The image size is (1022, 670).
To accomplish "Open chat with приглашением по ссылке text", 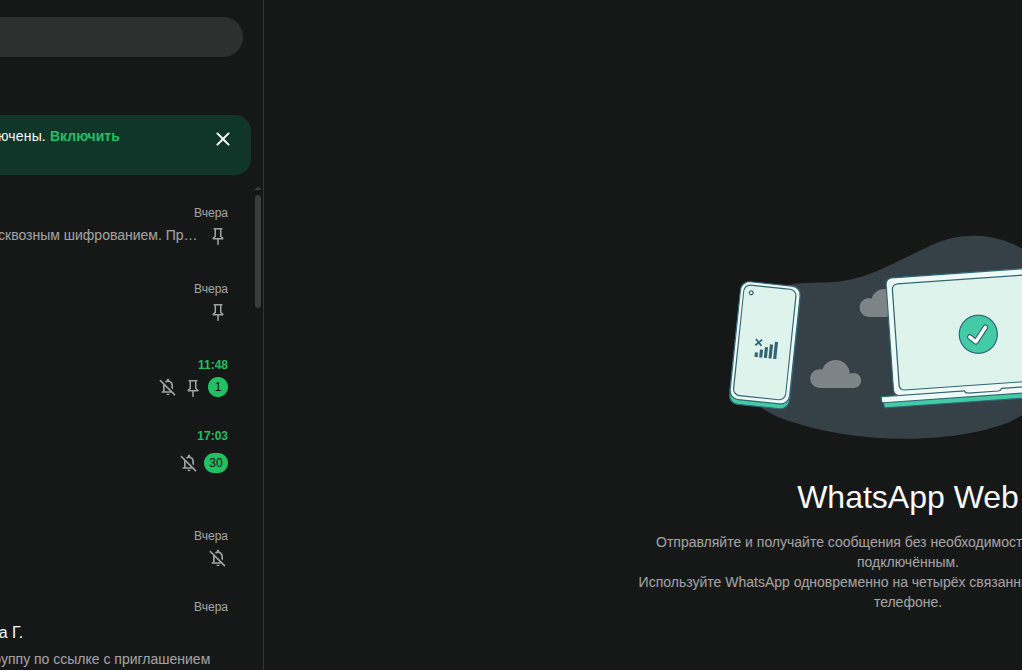I will [127, 632].
